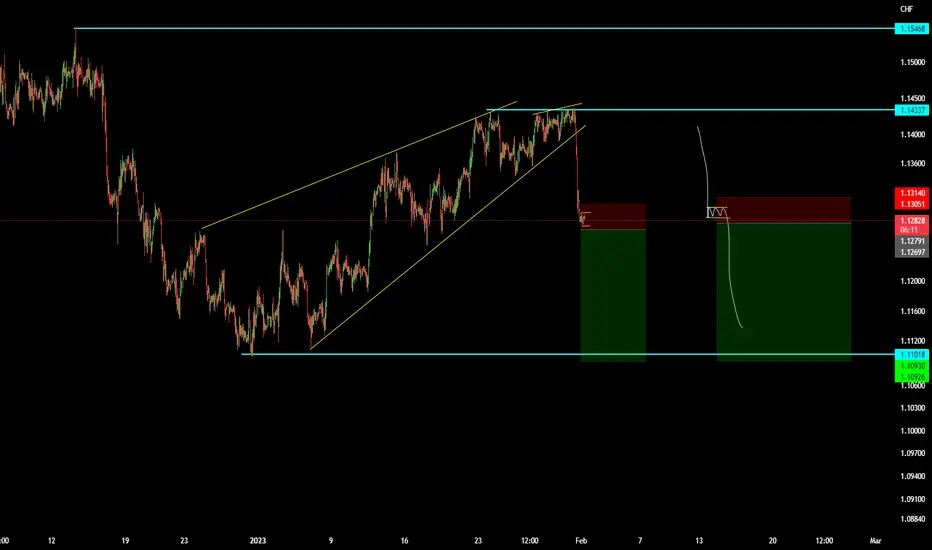Select the second short position's red stop zone
The height and width of the screenshot is (550, 932).
[x=783, y=210]
